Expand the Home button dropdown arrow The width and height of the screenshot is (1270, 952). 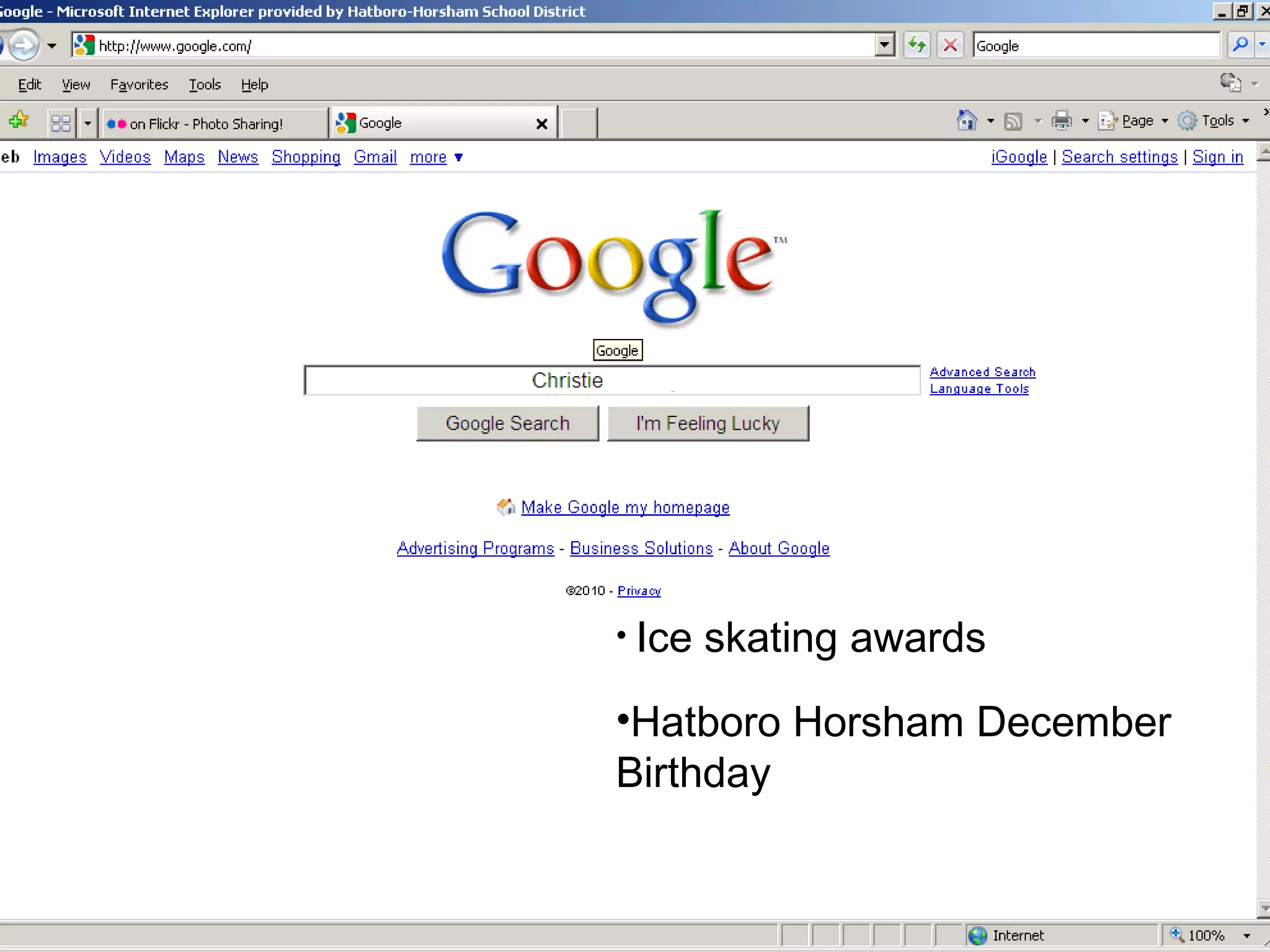click(x=990, y=121)
